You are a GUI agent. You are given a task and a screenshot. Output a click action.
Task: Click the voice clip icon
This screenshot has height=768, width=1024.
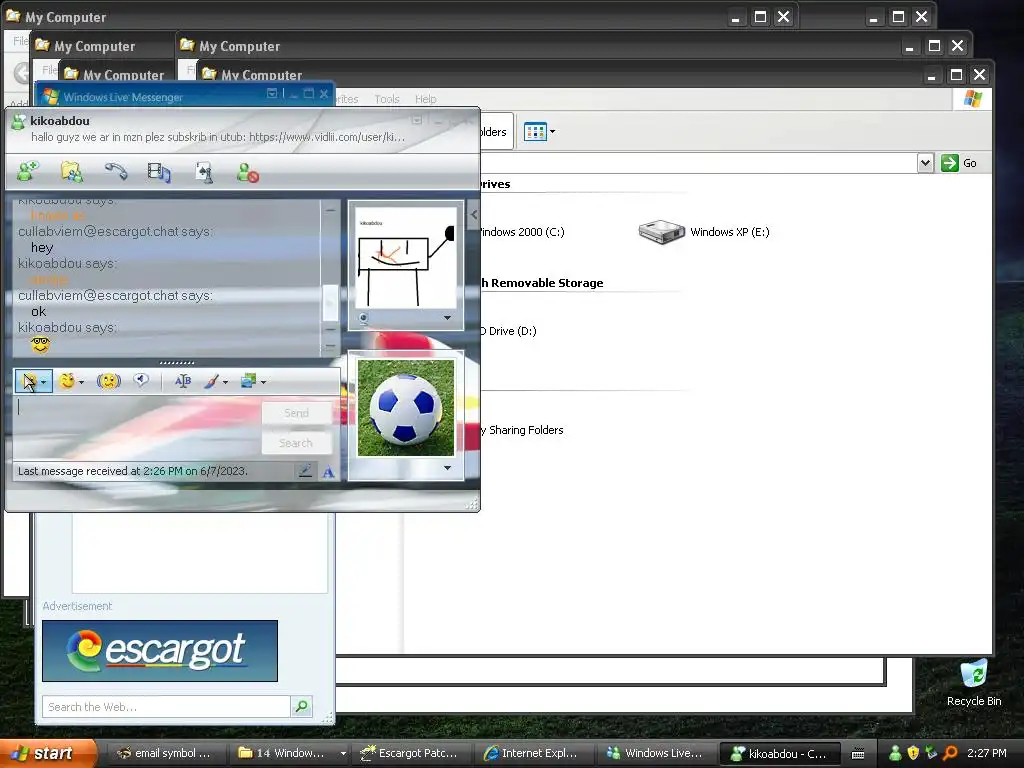click(140, 380)
